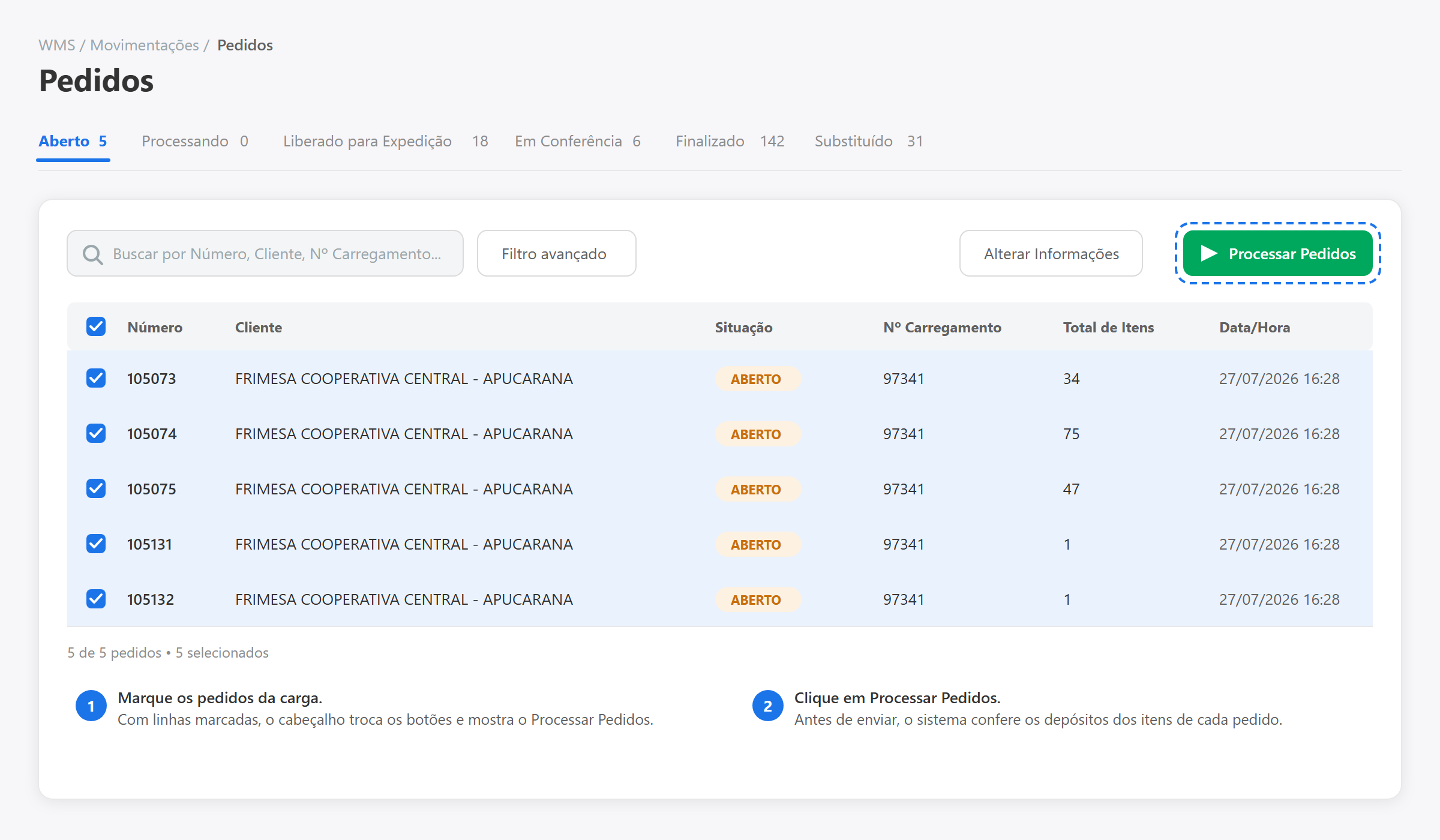Switch to Em Conferência tab
The image size is (1440, 840).
(x=578, y=142)
